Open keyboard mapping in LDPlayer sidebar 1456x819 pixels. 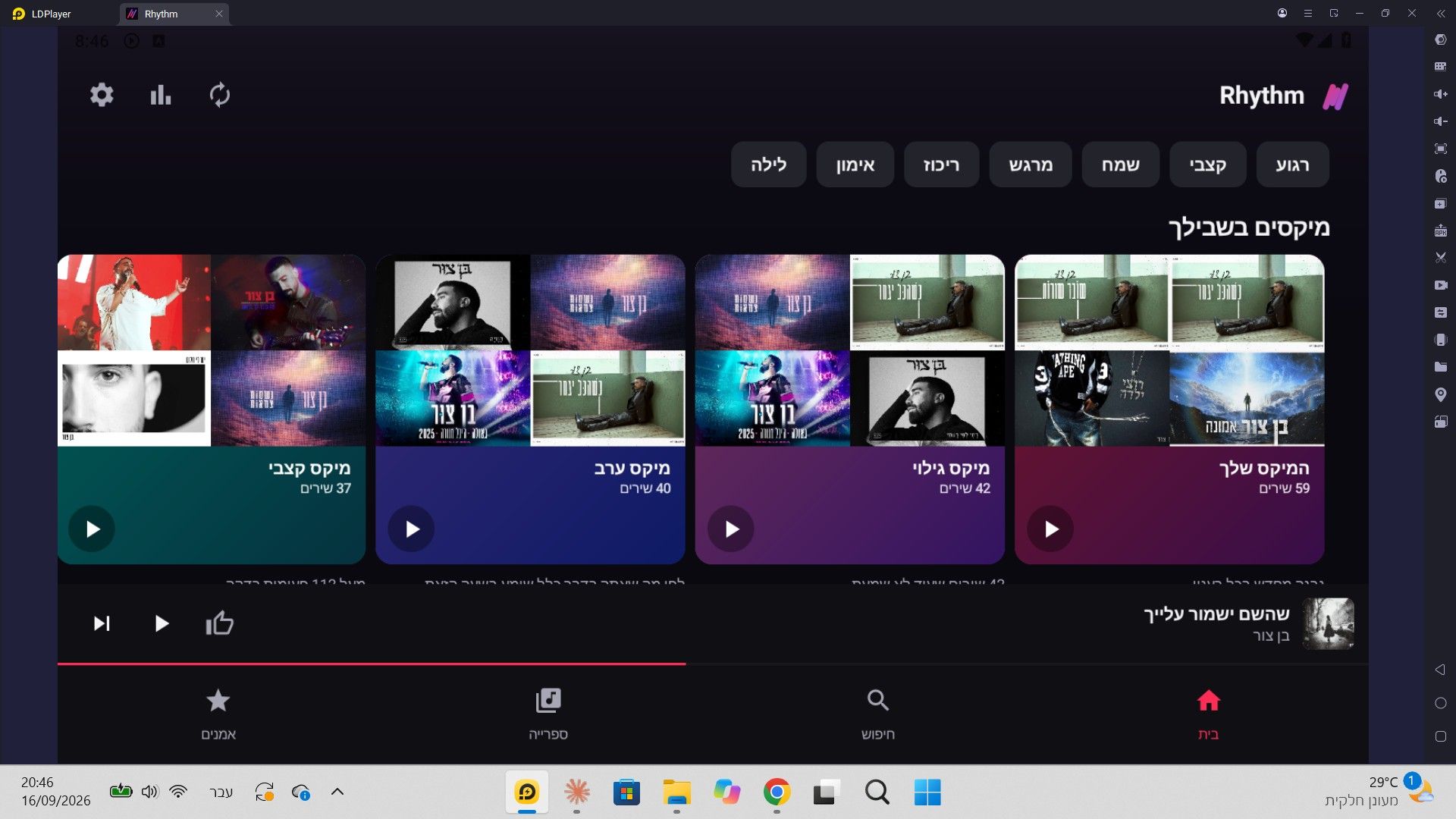click(x=1441, y=67)
